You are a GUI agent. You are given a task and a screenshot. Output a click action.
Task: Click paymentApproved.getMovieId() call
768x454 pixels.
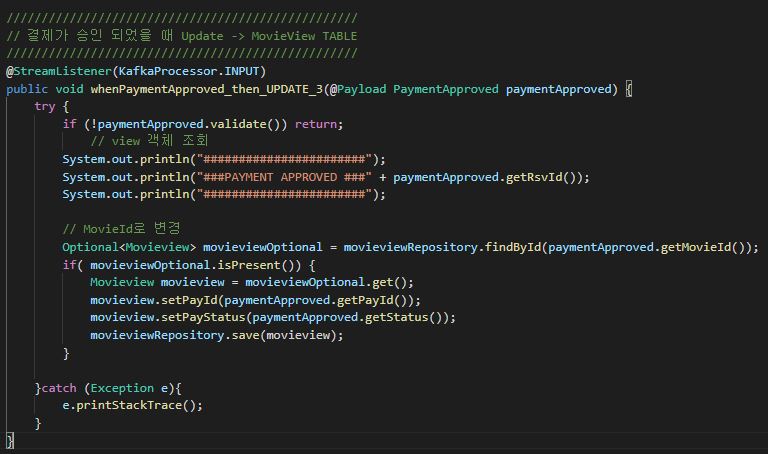[x=648, y=247]
